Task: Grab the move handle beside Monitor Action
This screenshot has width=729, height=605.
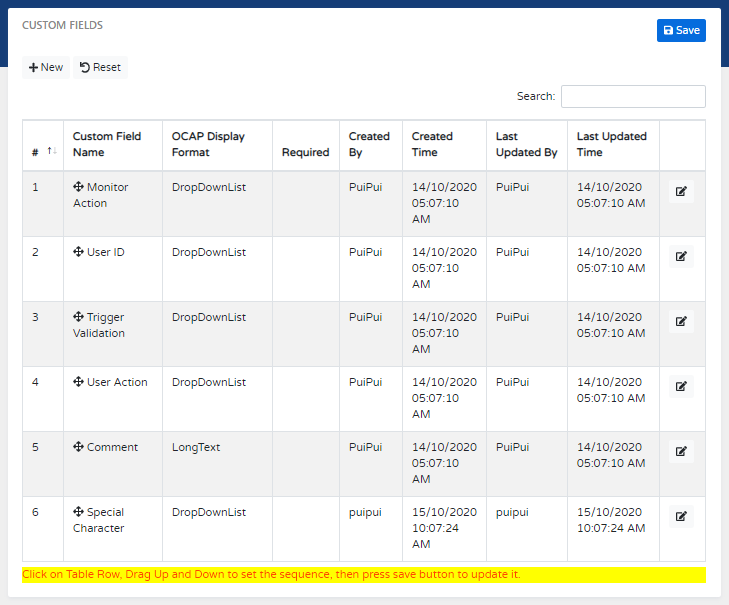Action: pos(79,187)
